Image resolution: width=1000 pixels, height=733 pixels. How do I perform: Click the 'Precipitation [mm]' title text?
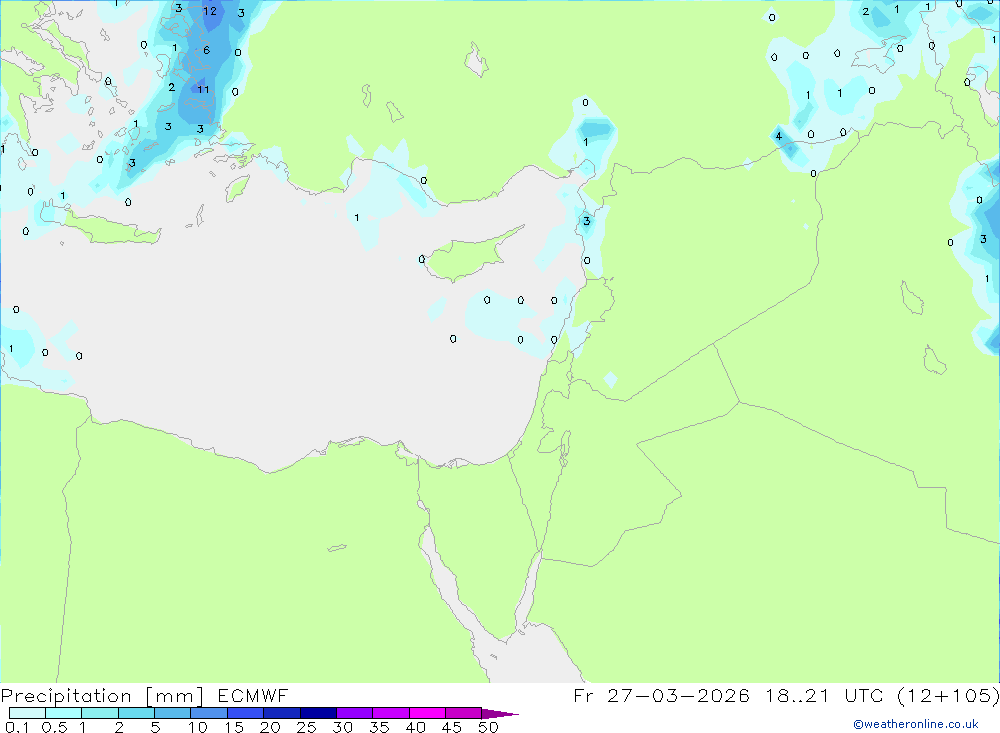coord(103,695)
